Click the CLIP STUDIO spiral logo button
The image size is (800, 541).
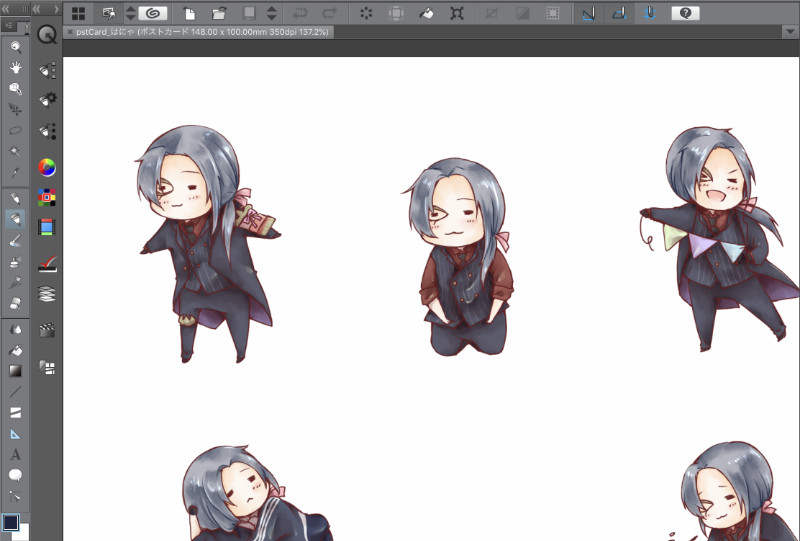click(x=153, y=13)
